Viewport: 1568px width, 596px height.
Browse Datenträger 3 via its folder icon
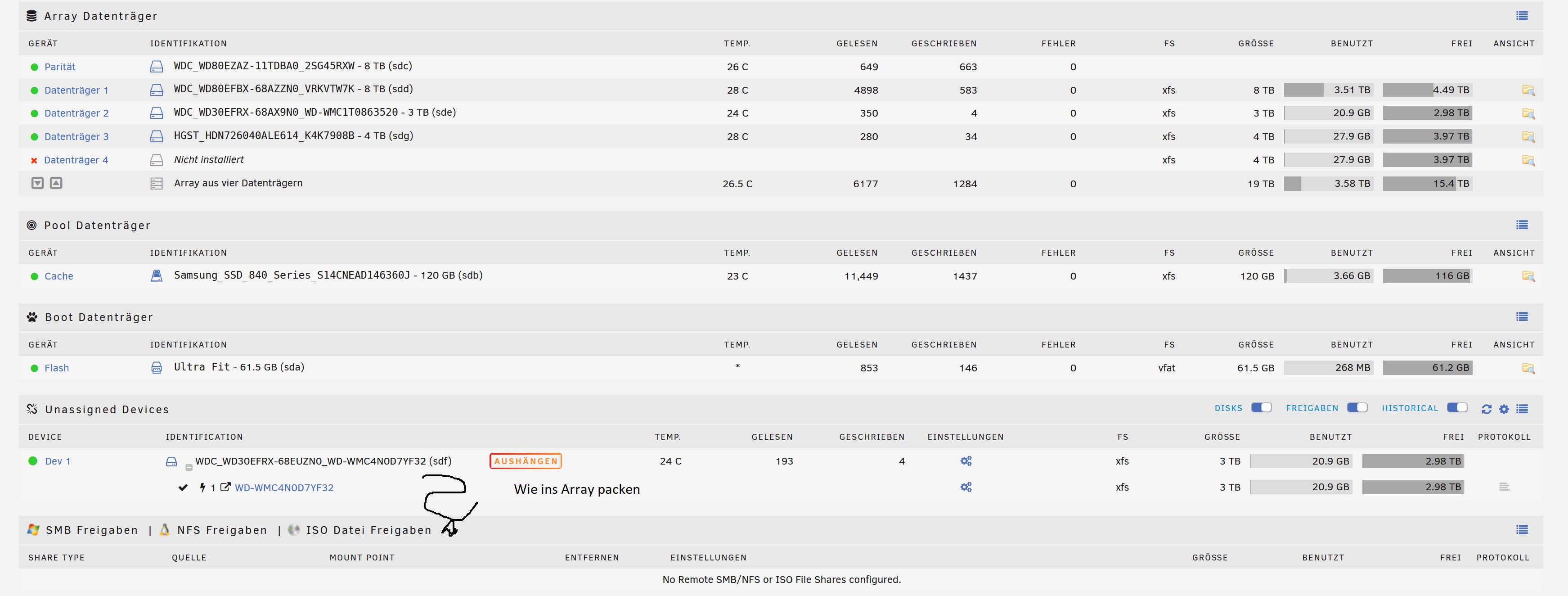1528,136
